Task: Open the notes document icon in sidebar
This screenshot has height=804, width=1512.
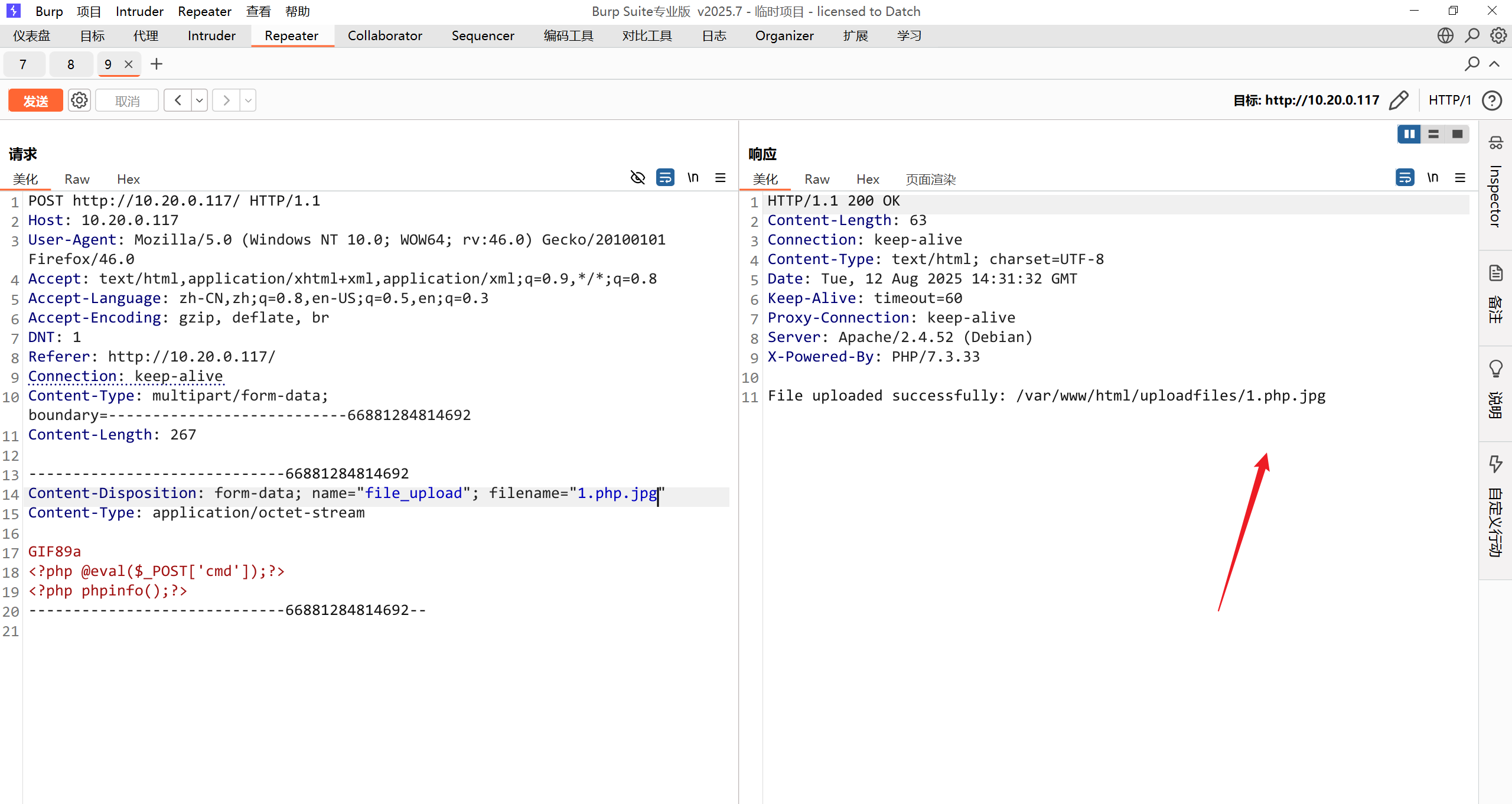Action: click(x=1495, y=273)
